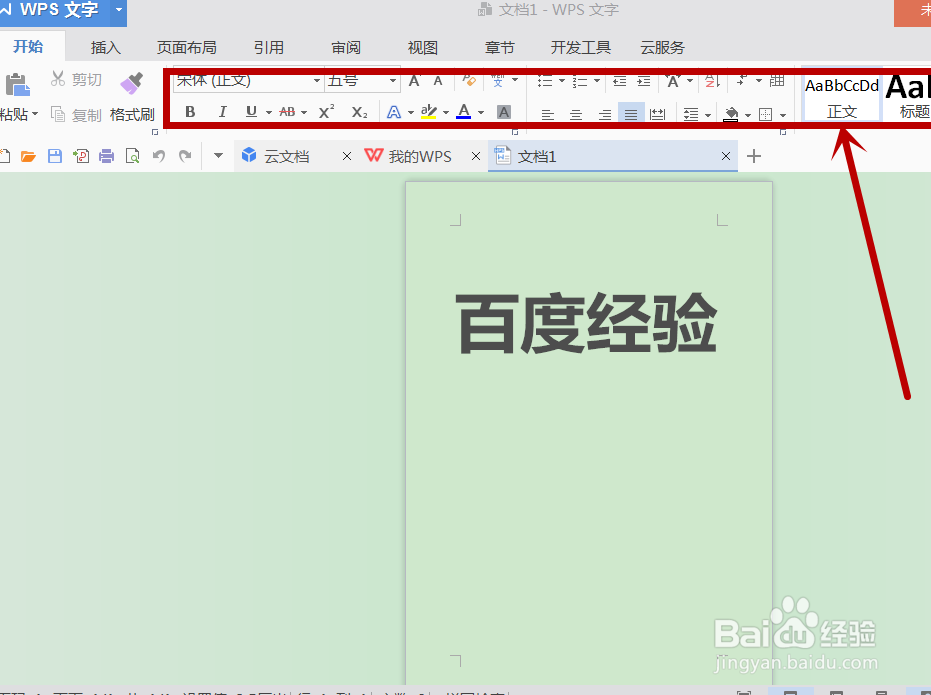Close the 文档1 document tab

click(726, 156)
